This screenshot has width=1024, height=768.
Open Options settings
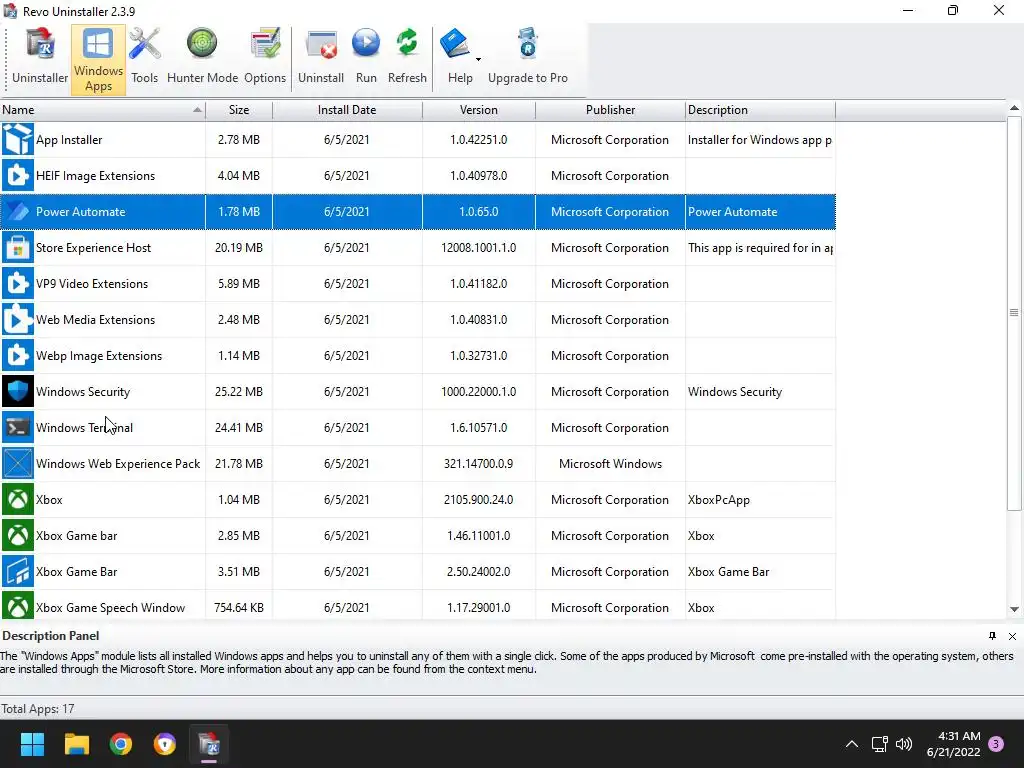click(265, 59)
